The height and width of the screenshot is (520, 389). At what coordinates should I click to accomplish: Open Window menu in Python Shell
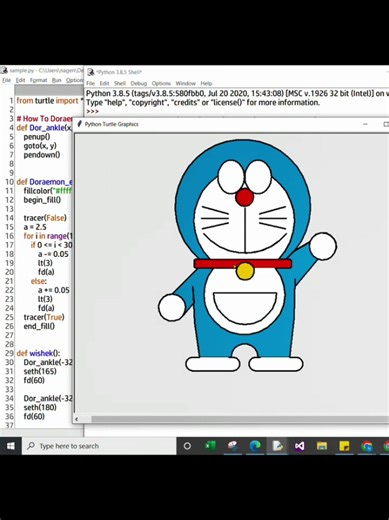pos(186,83)
